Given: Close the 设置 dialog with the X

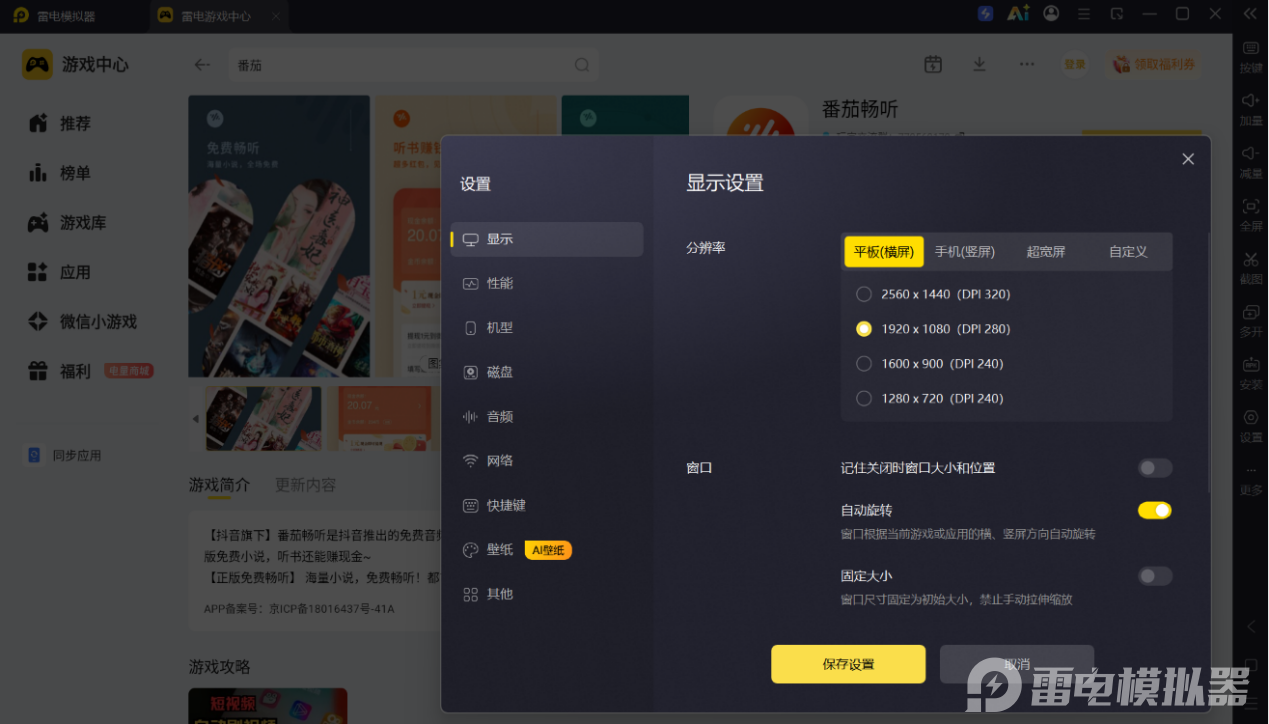Looking at the screenshot, I should point(1188,159).
